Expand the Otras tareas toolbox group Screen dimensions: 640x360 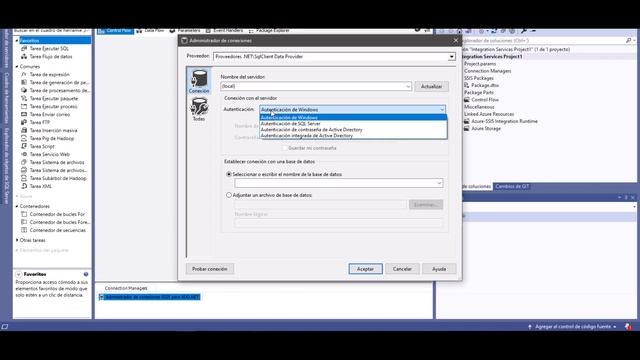click(x=17, y=240)
